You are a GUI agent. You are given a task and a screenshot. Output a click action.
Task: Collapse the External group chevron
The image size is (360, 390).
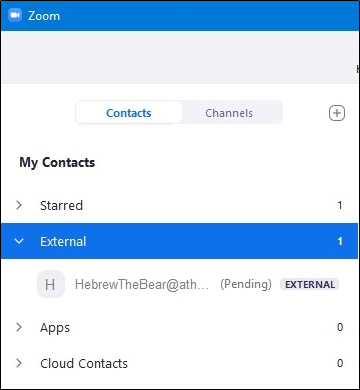(x=19, y=241)
